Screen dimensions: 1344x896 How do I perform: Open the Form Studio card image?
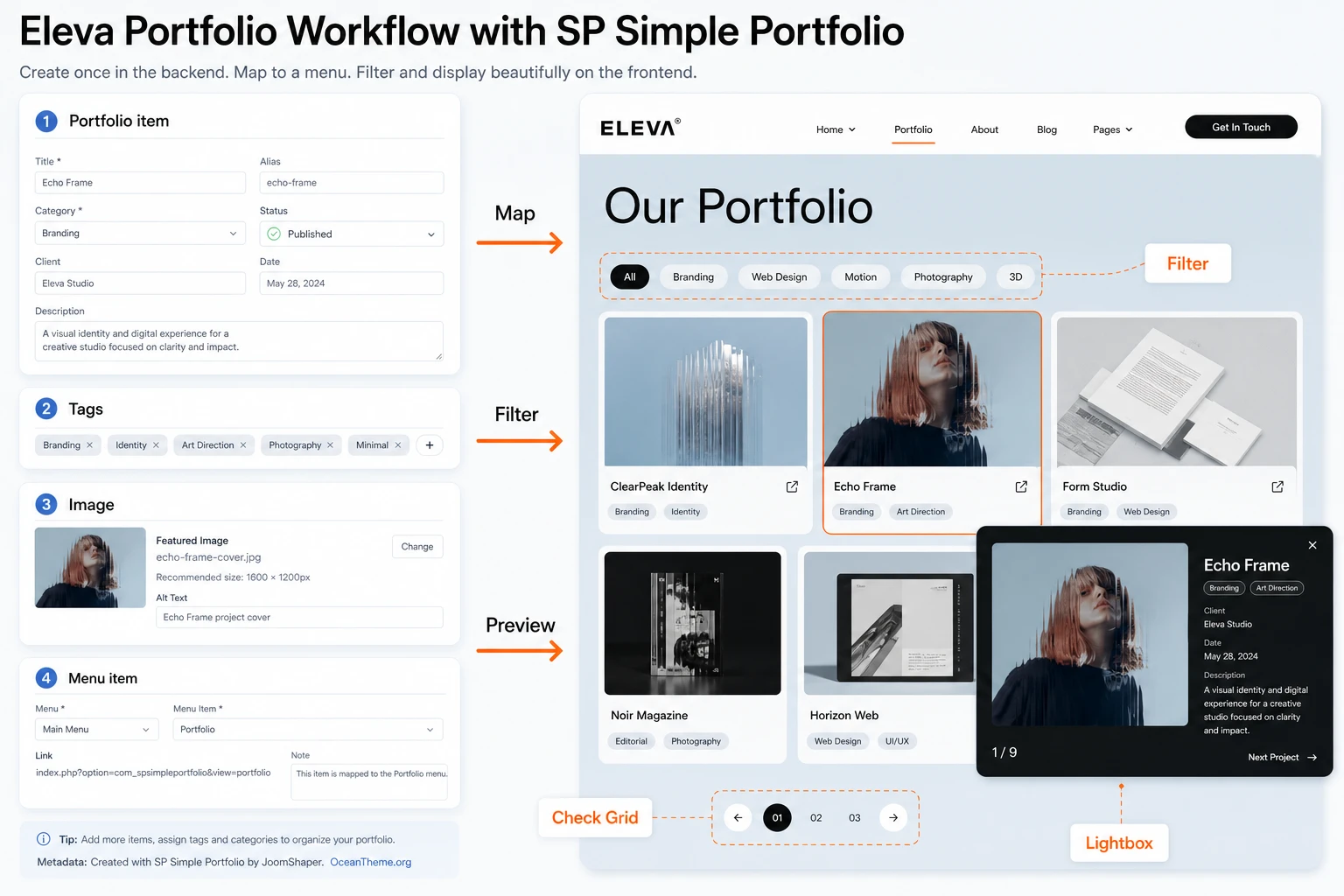(1177, 392)
